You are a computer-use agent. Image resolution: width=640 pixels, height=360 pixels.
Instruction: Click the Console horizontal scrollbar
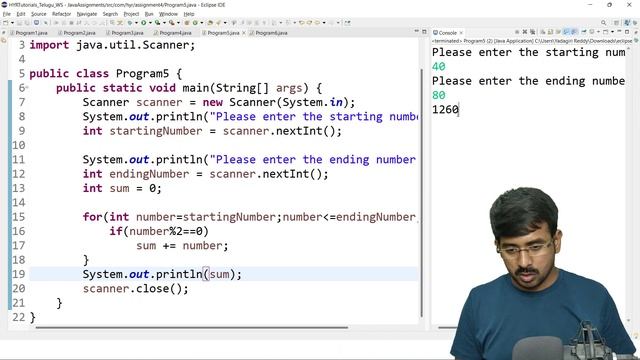click(448, 327)
